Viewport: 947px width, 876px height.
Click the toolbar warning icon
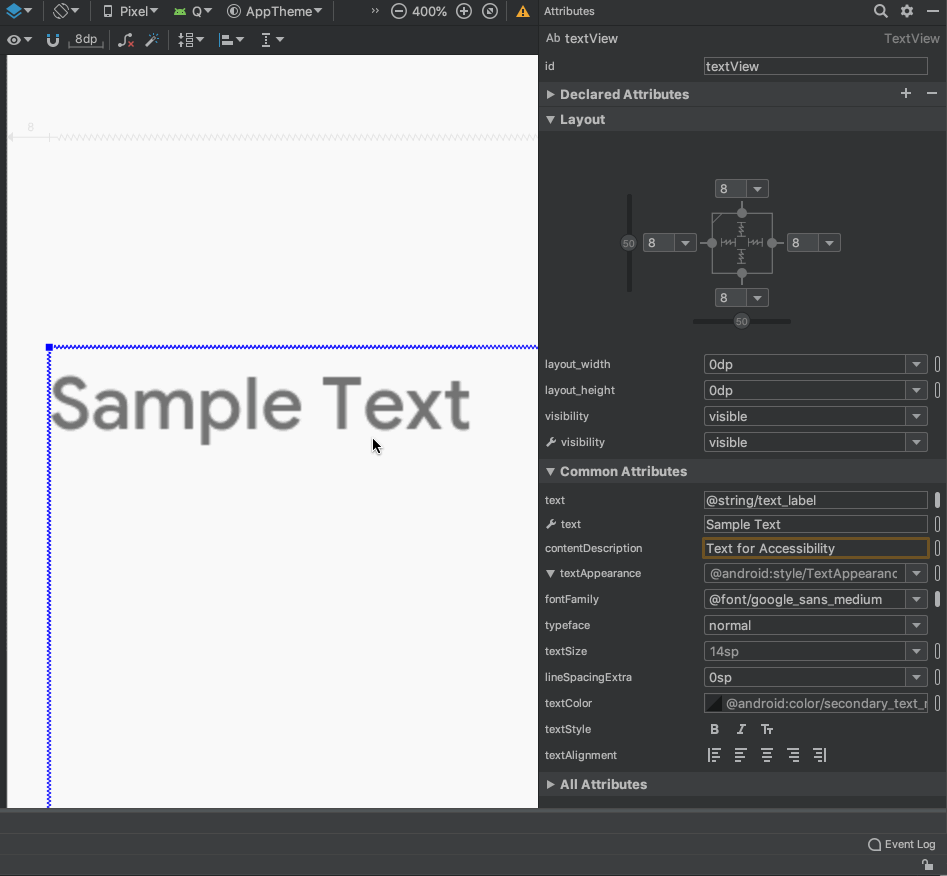click(521, 11)
